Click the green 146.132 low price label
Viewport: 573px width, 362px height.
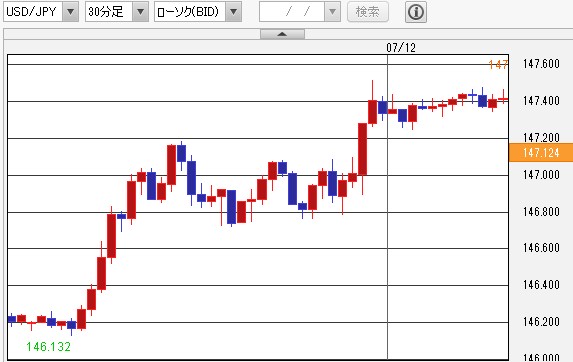pyautogui.click(x=49, y=347)
